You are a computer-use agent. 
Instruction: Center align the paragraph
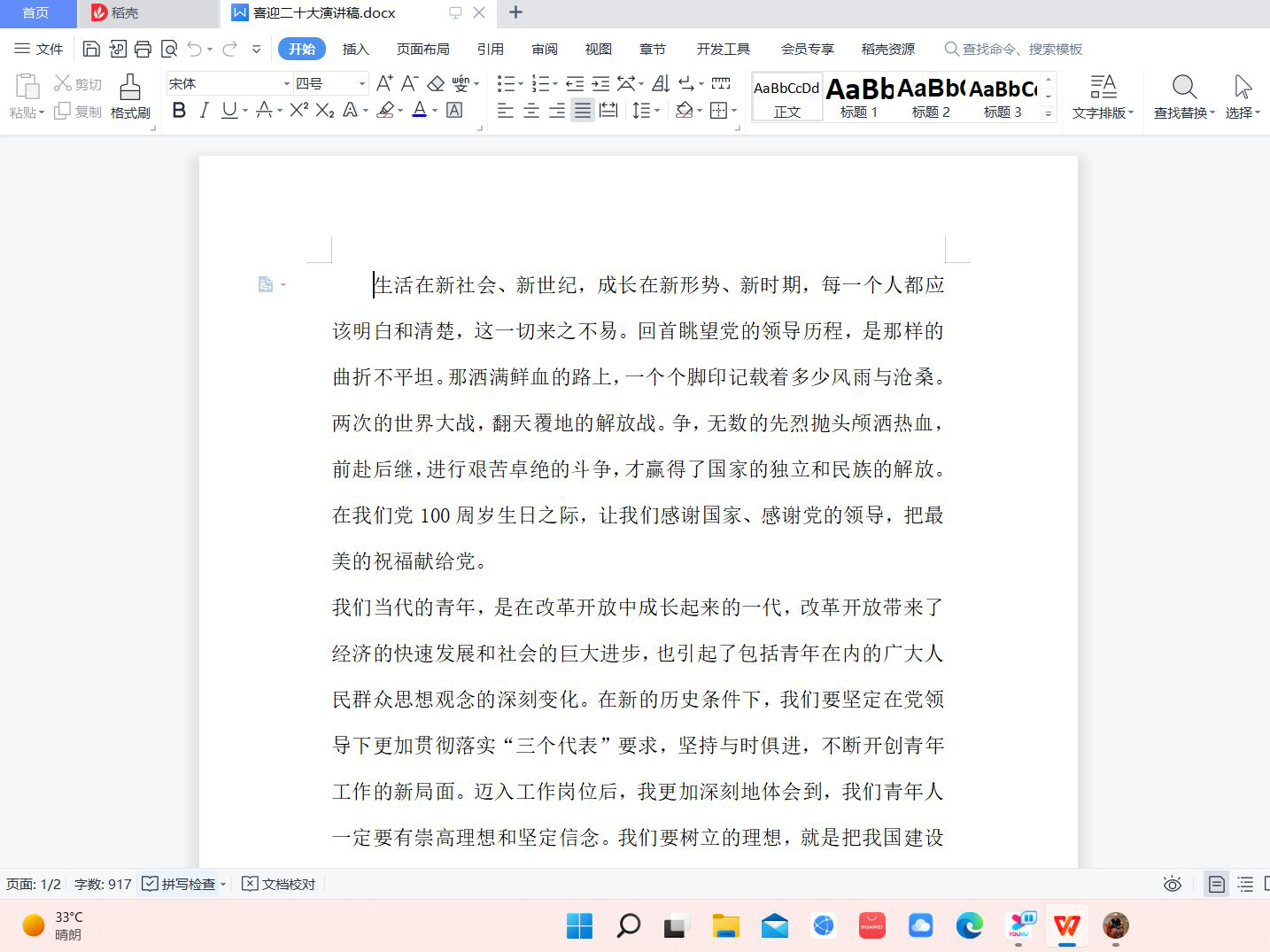531,111
